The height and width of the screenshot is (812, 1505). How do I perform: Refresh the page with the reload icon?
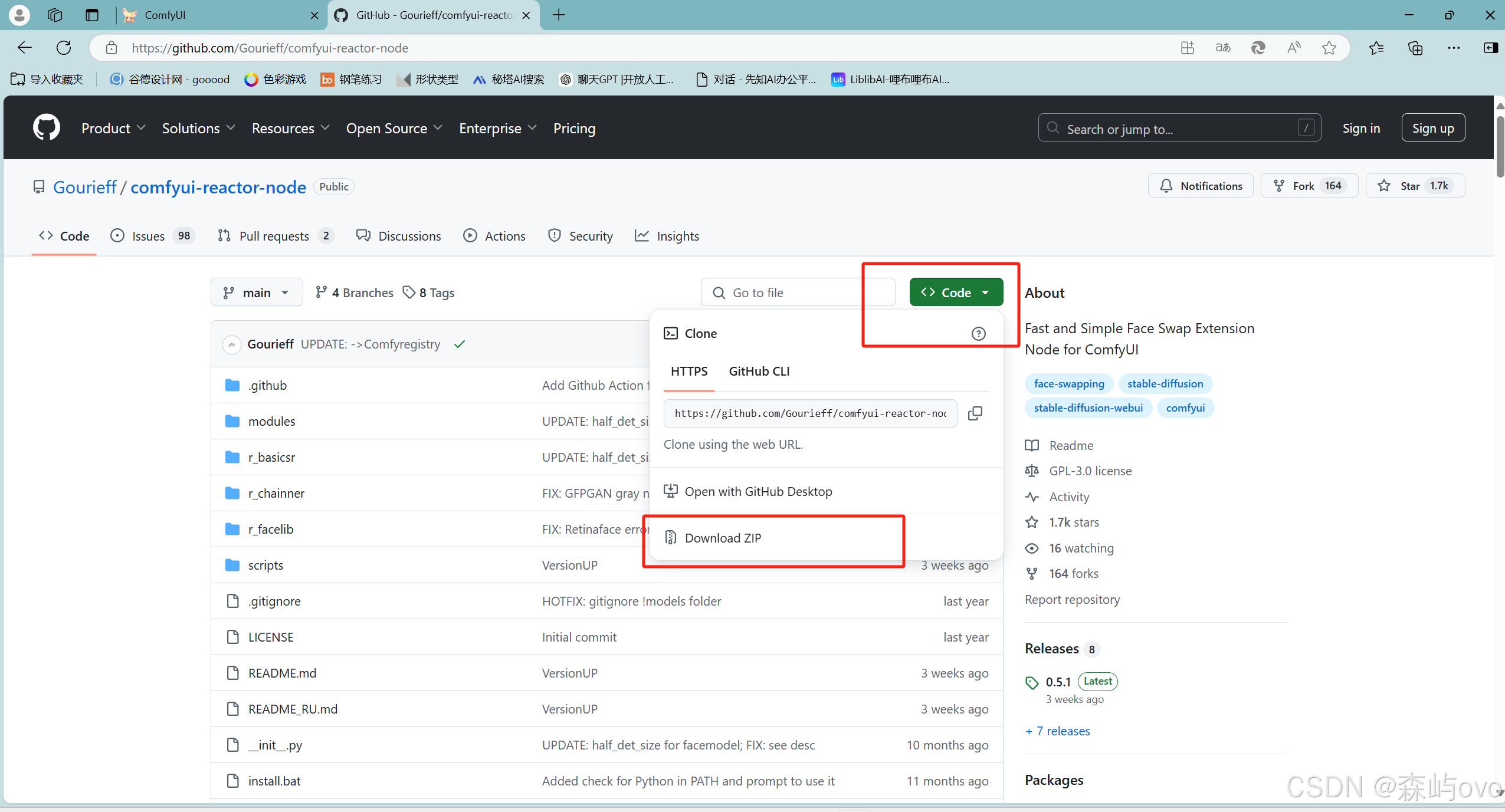[64, 48]
